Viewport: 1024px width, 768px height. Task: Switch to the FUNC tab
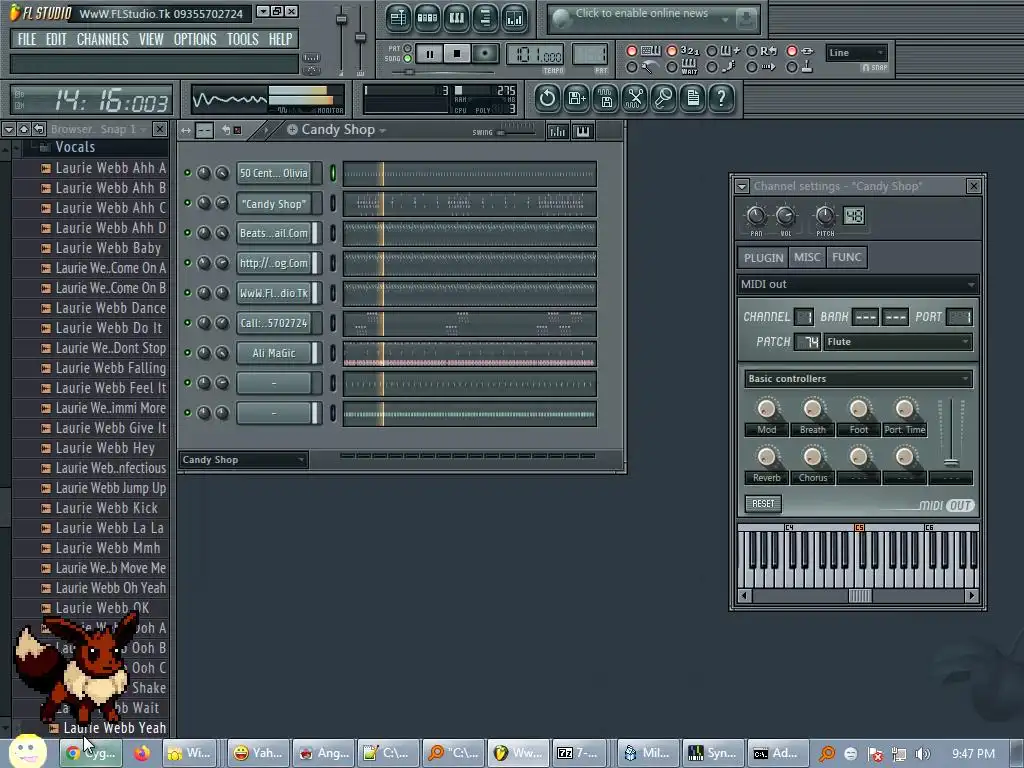click(846, 257)
